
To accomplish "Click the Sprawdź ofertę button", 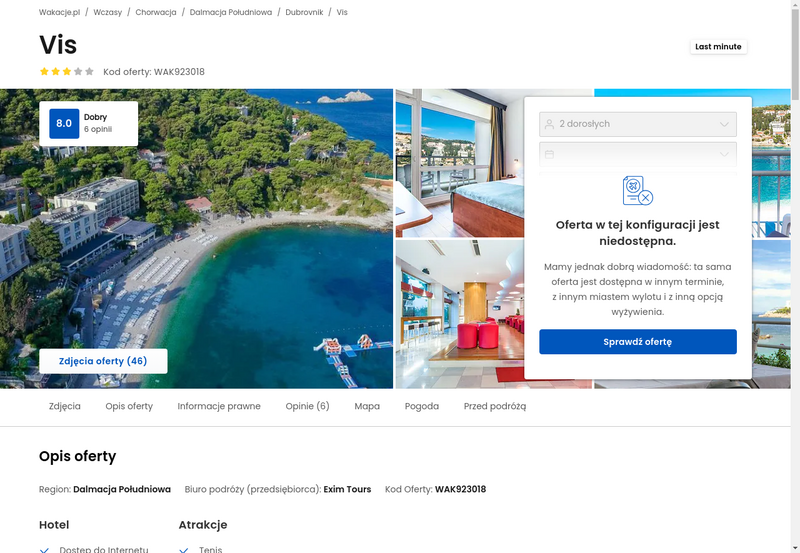I will point(638,342).
